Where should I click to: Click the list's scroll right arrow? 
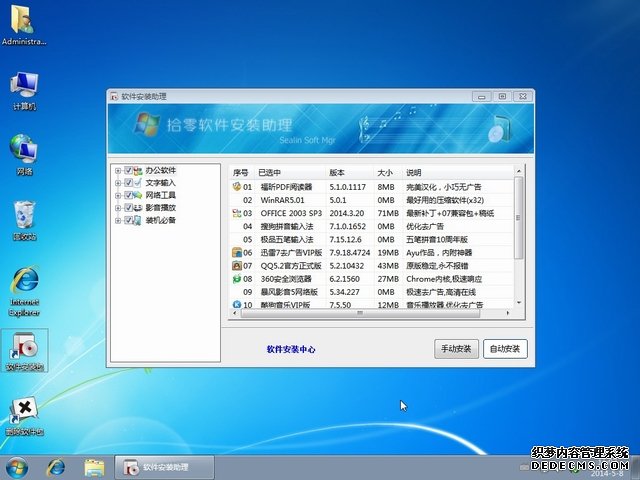point(508,313)
